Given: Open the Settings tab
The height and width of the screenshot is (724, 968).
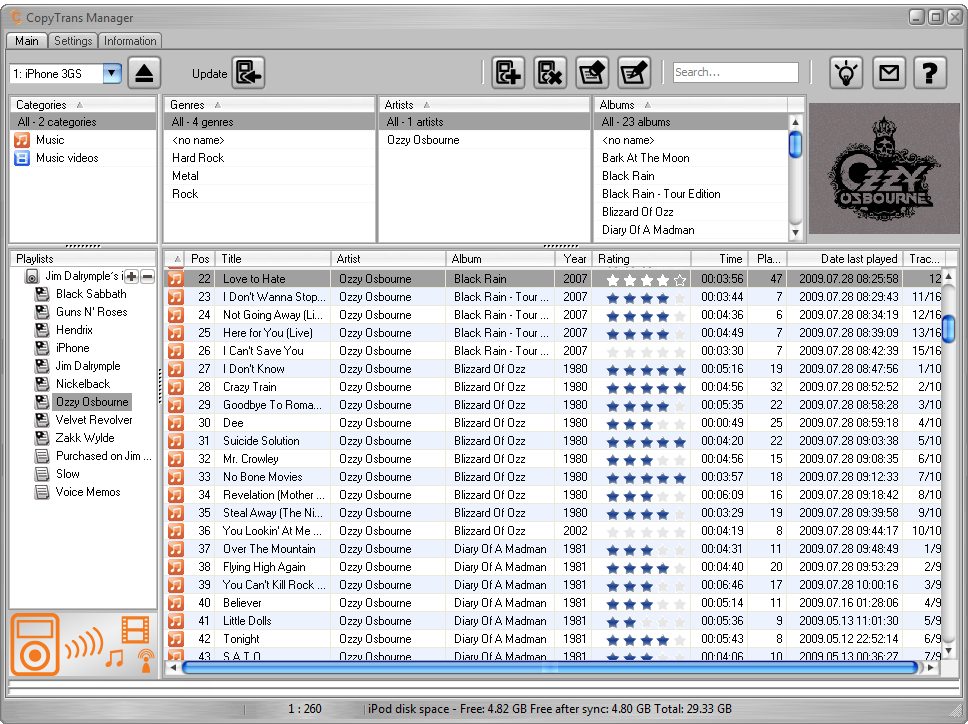Looking at the screenshot, I should pos(73,41).
